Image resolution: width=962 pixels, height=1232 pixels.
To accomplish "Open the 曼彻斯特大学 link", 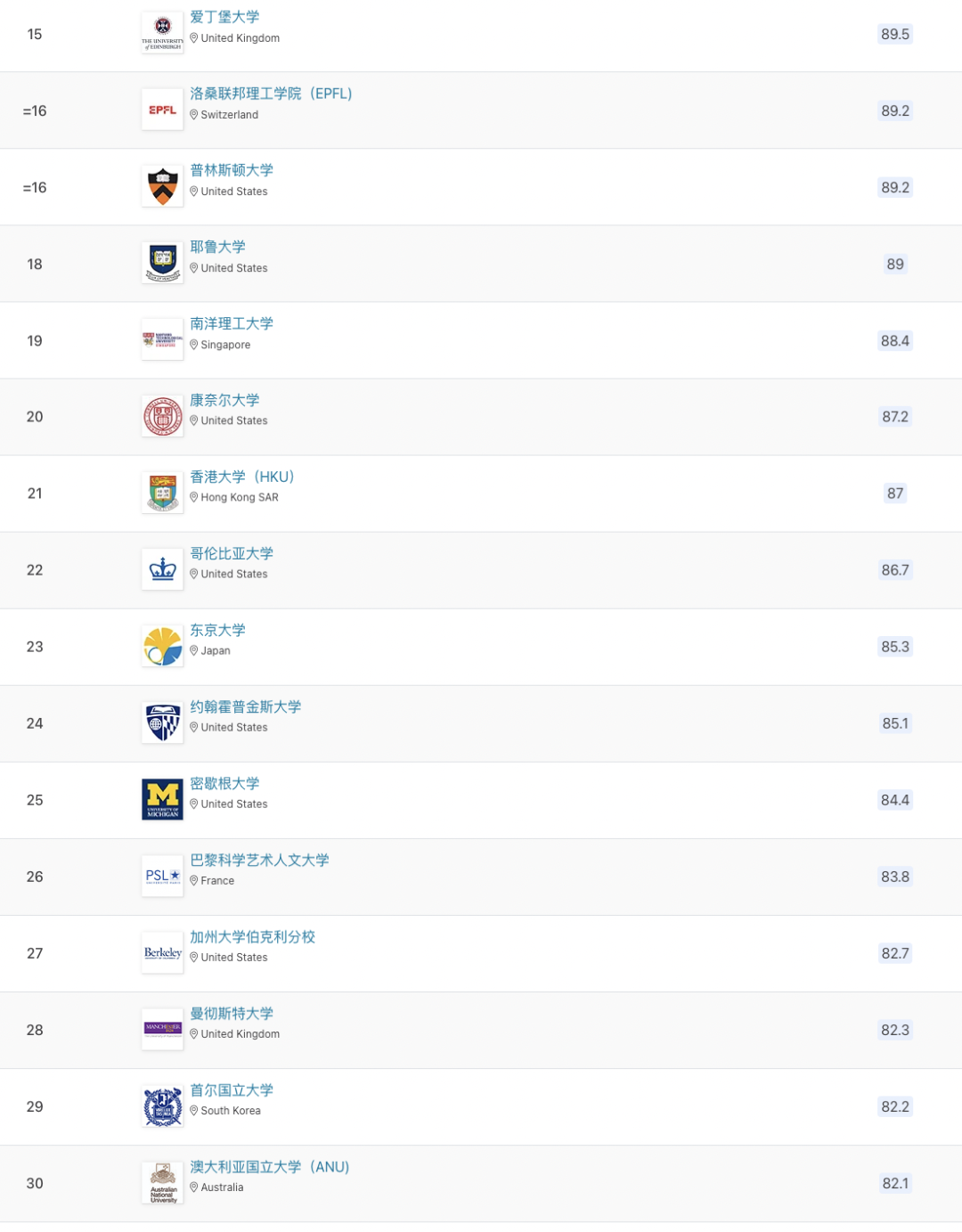I will click(232, 1013).
